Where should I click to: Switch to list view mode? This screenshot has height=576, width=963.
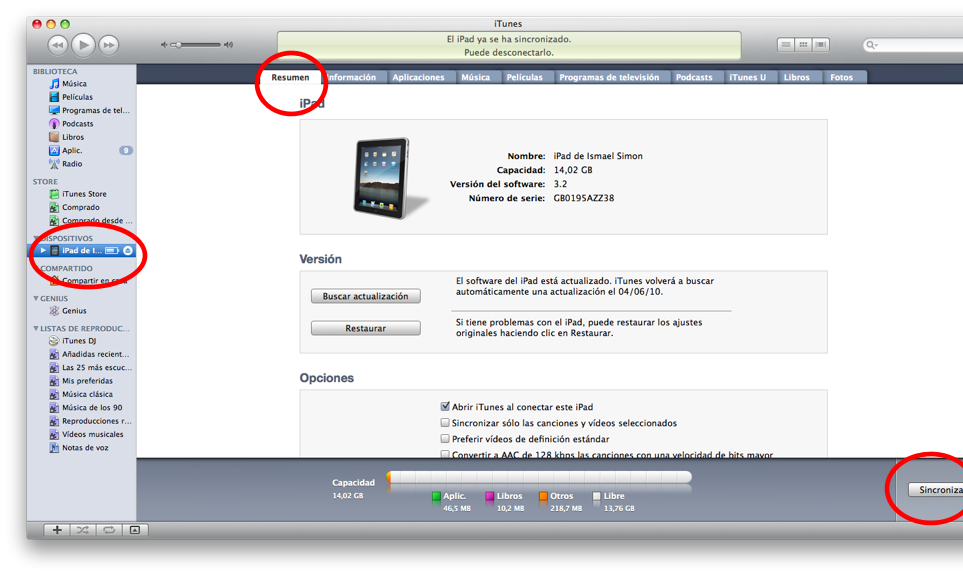point(786,45)
